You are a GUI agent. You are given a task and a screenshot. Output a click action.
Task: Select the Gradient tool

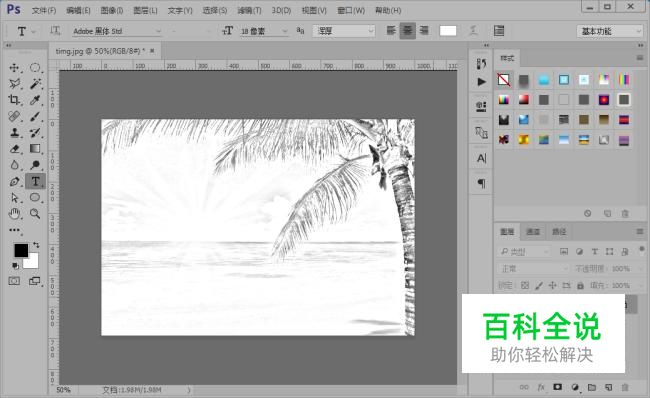coord(35,149)
